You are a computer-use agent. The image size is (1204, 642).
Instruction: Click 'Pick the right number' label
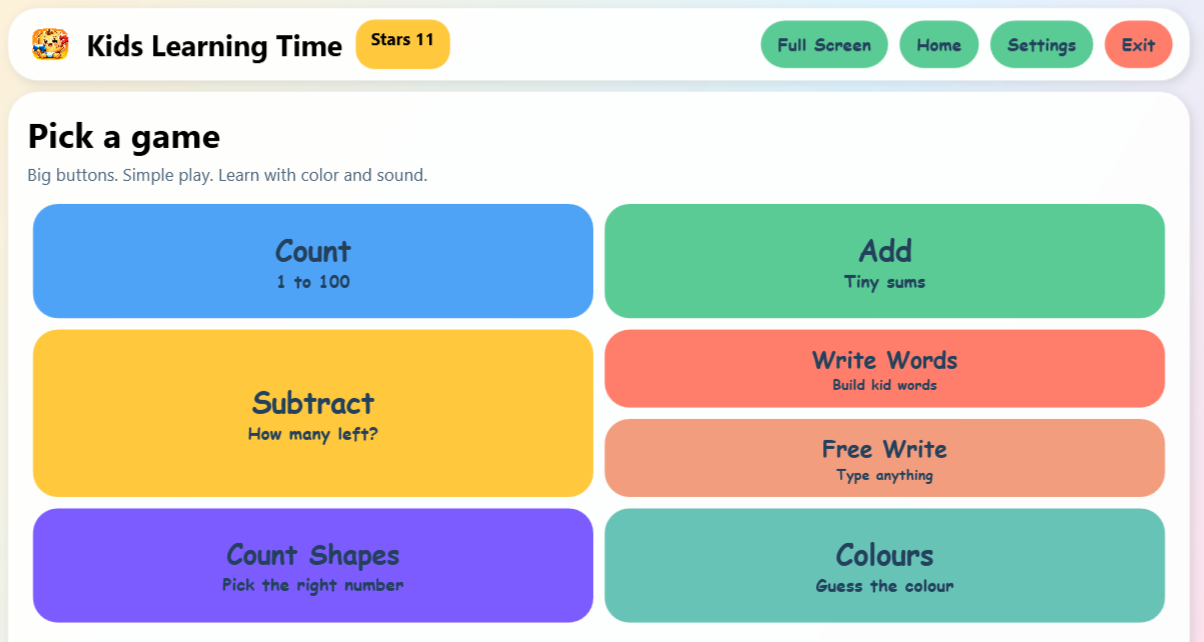click(313, 585)
